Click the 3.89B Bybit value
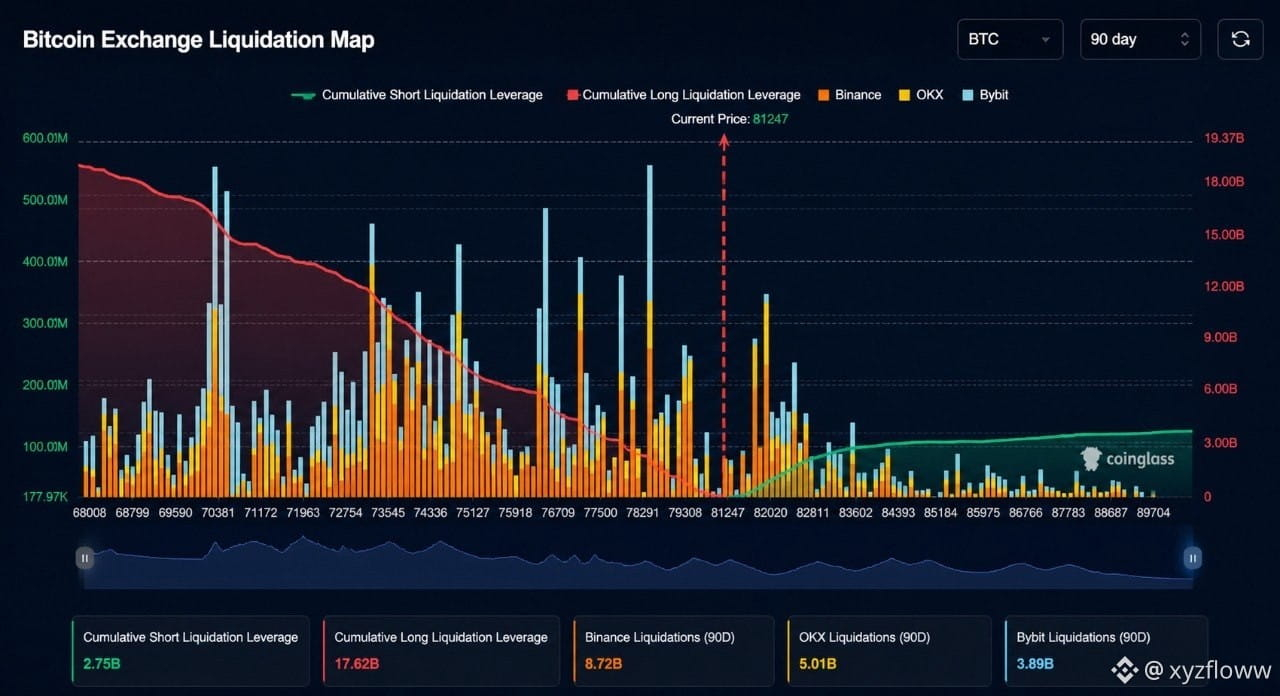Screen dimensions: 1280x696 pyautogui.click(x=1035, y=664)
